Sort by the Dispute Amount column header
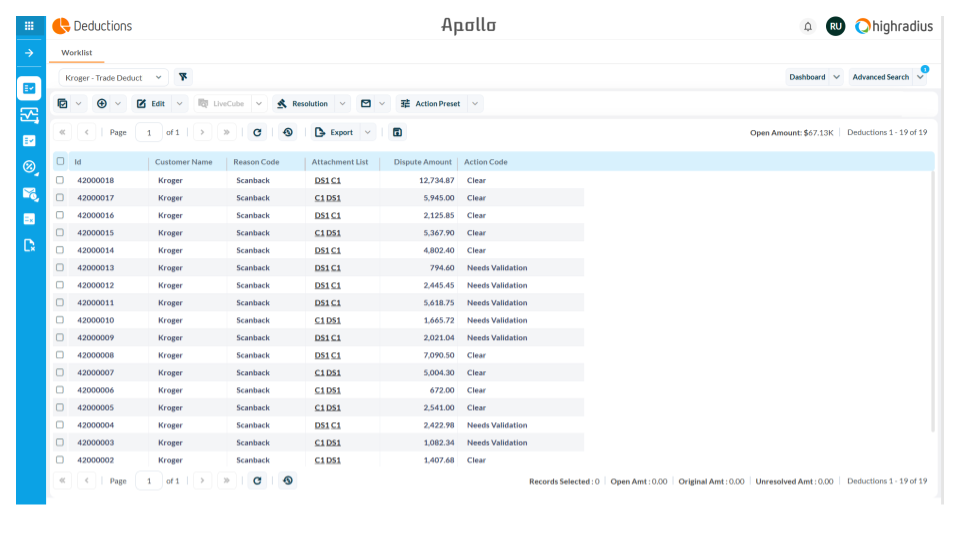This screenshot has width=960, height=540. tap(422, 162)
